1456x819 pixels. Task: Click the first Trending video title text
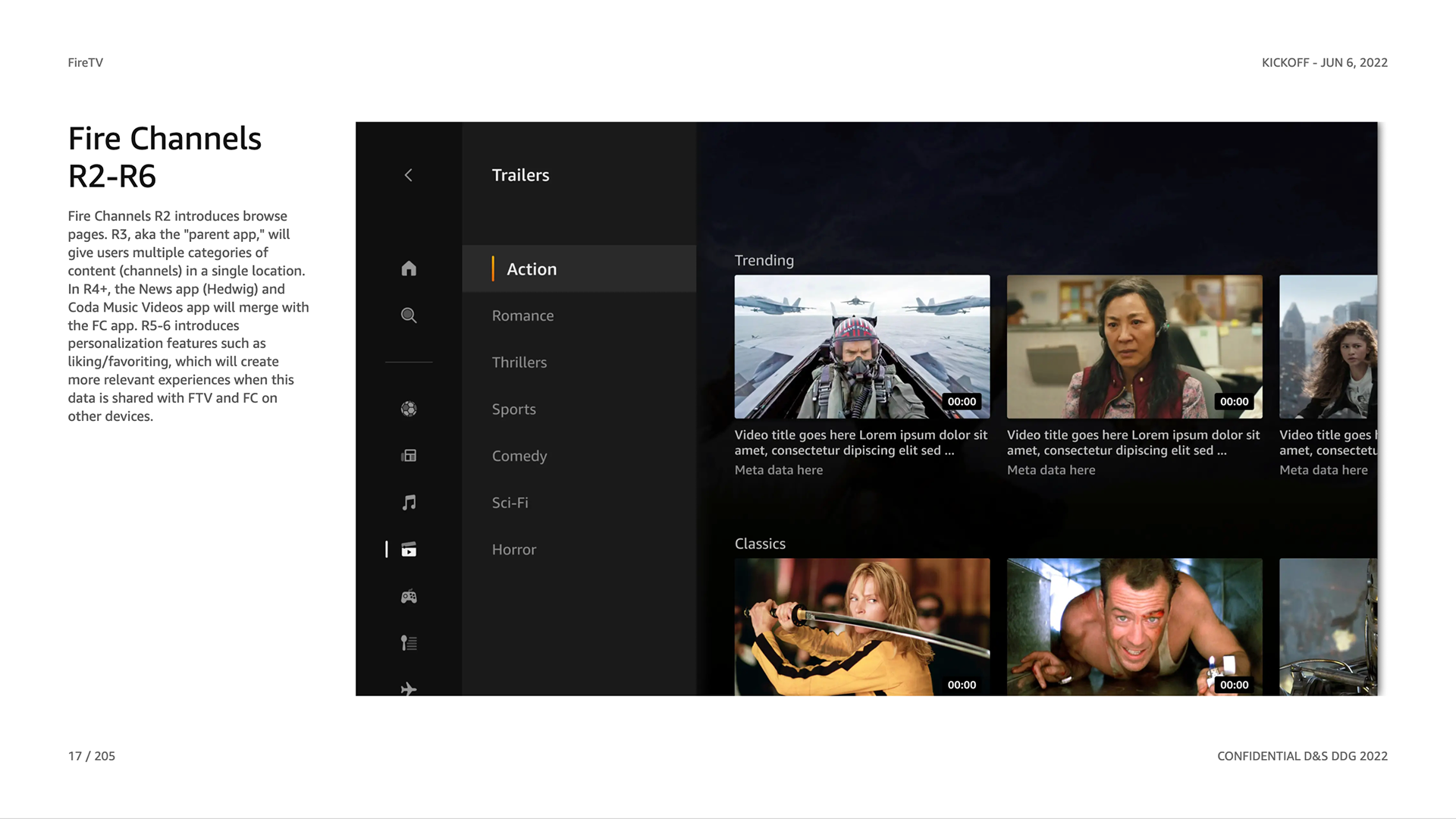coord(861,443)
